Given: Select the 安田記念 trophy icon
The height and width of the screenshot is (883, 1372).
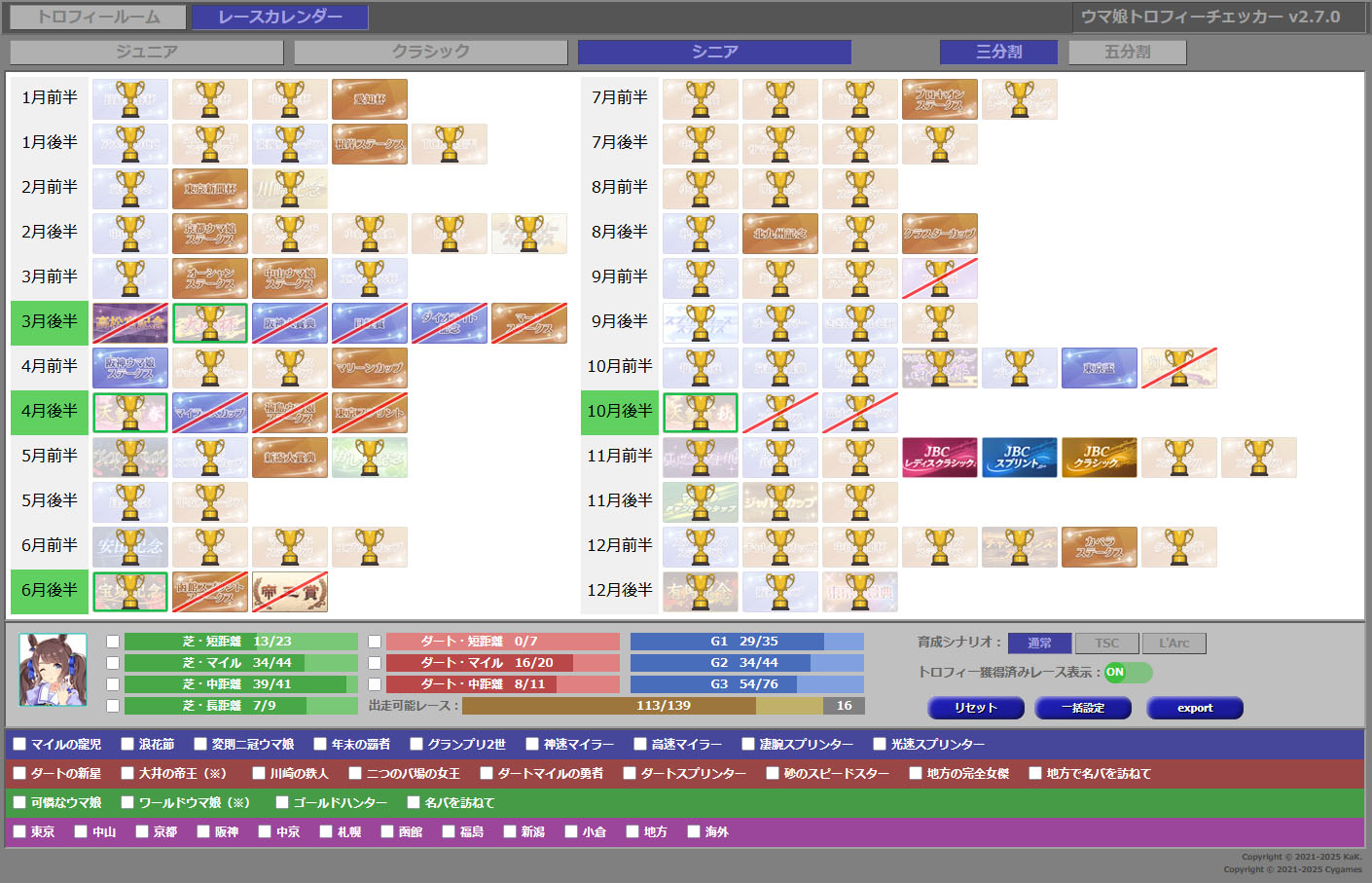Looking at the screenshot, I should tap(130, 547).
